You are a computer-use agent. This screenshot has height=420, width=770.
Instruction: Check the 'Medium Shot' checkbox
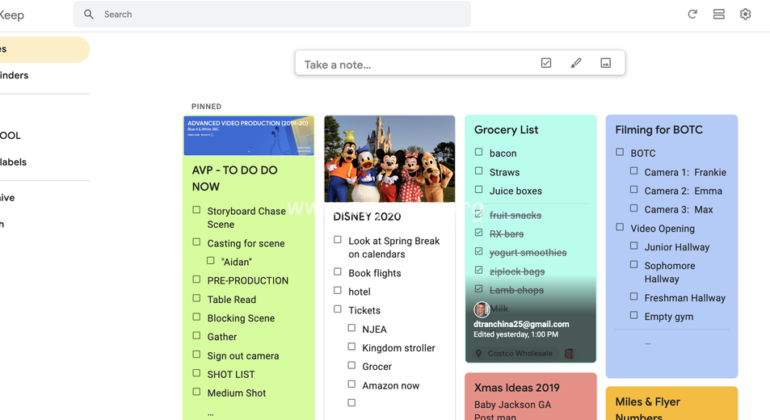coord(196,392)
